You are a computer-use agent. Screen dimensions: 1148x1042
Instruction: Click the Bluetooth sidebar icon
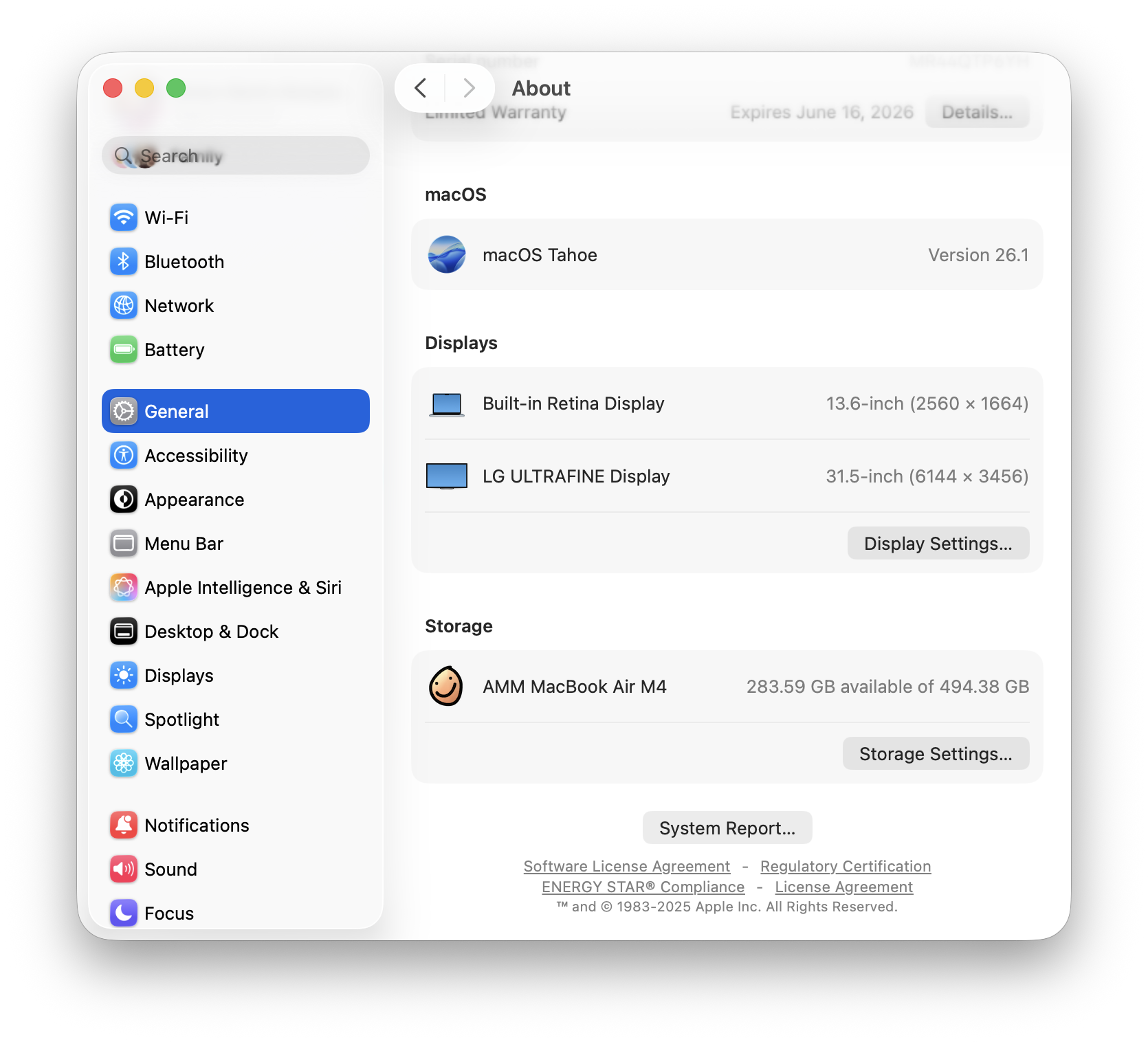(x=124, y=261)
